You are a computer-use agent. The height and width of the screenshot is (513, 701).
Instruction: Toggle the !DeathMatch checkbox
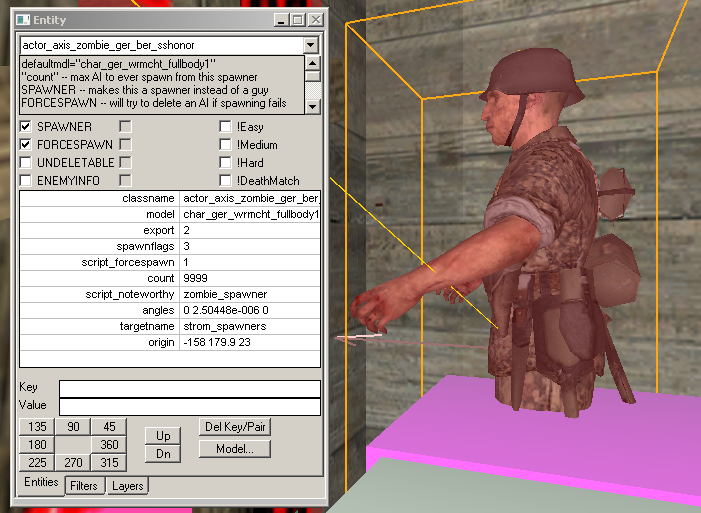click(x=225, y=180)
